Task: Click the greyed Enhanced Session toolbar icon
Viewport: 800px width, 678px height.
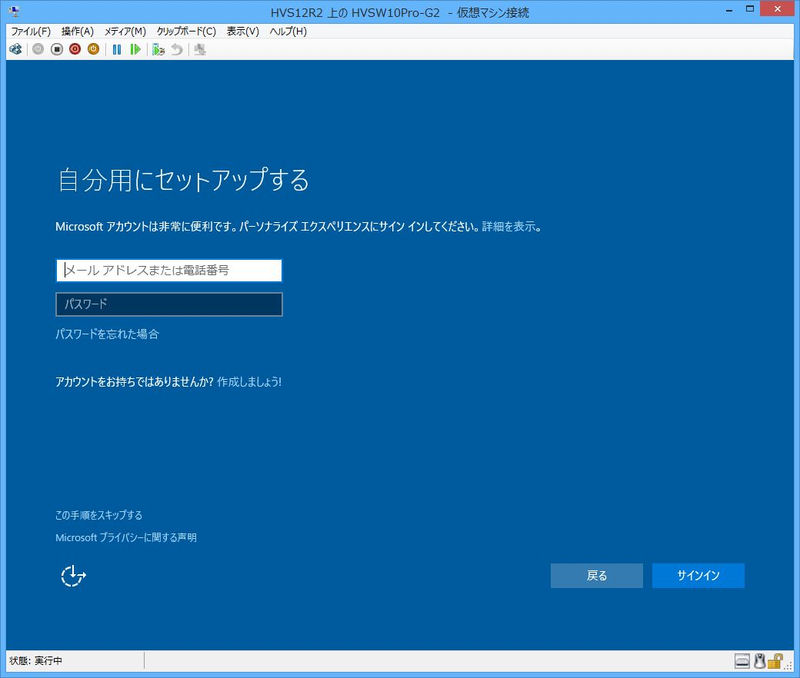Action: point(199,49)
